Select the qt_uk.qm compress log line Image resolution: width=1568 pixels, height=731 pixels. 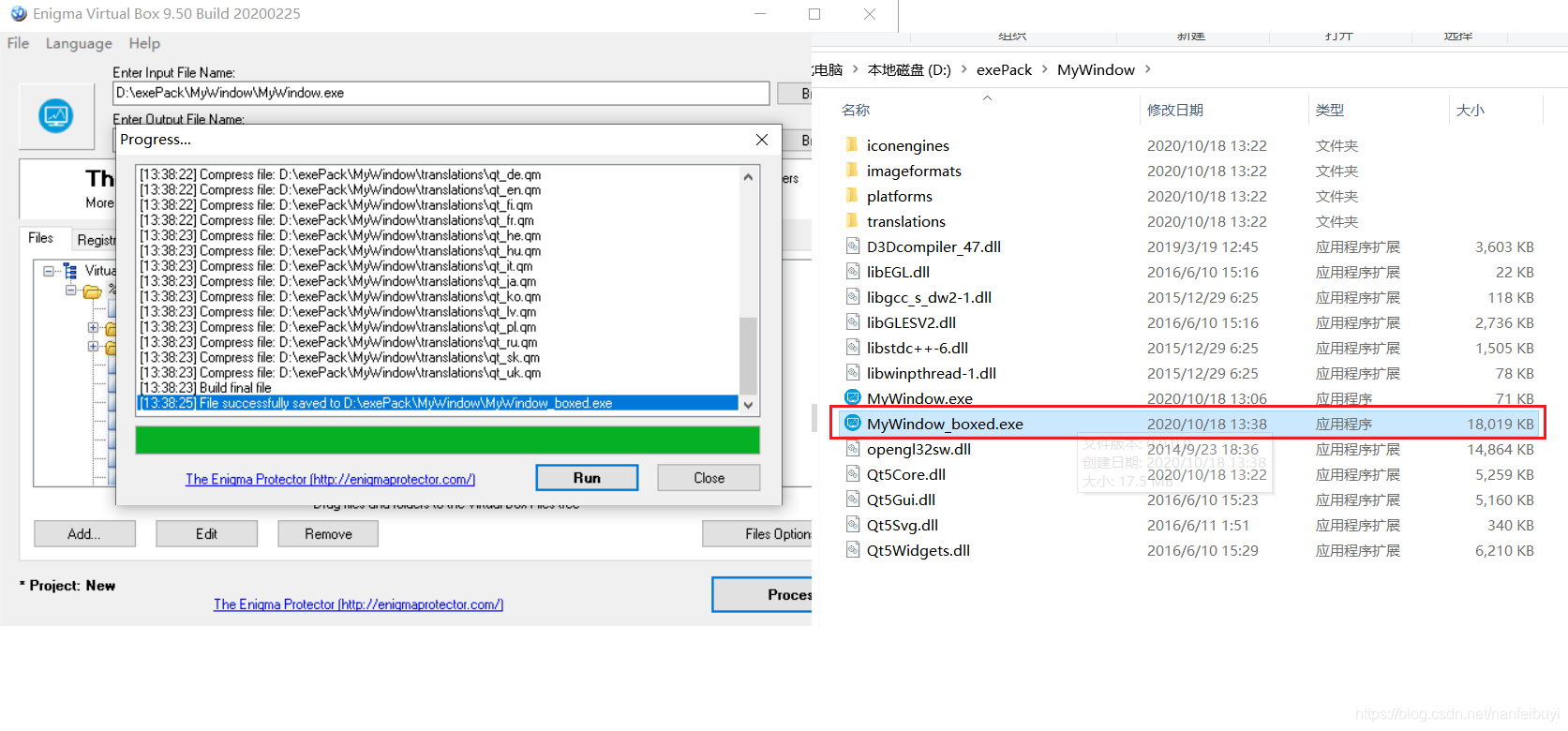coord(340,372)
